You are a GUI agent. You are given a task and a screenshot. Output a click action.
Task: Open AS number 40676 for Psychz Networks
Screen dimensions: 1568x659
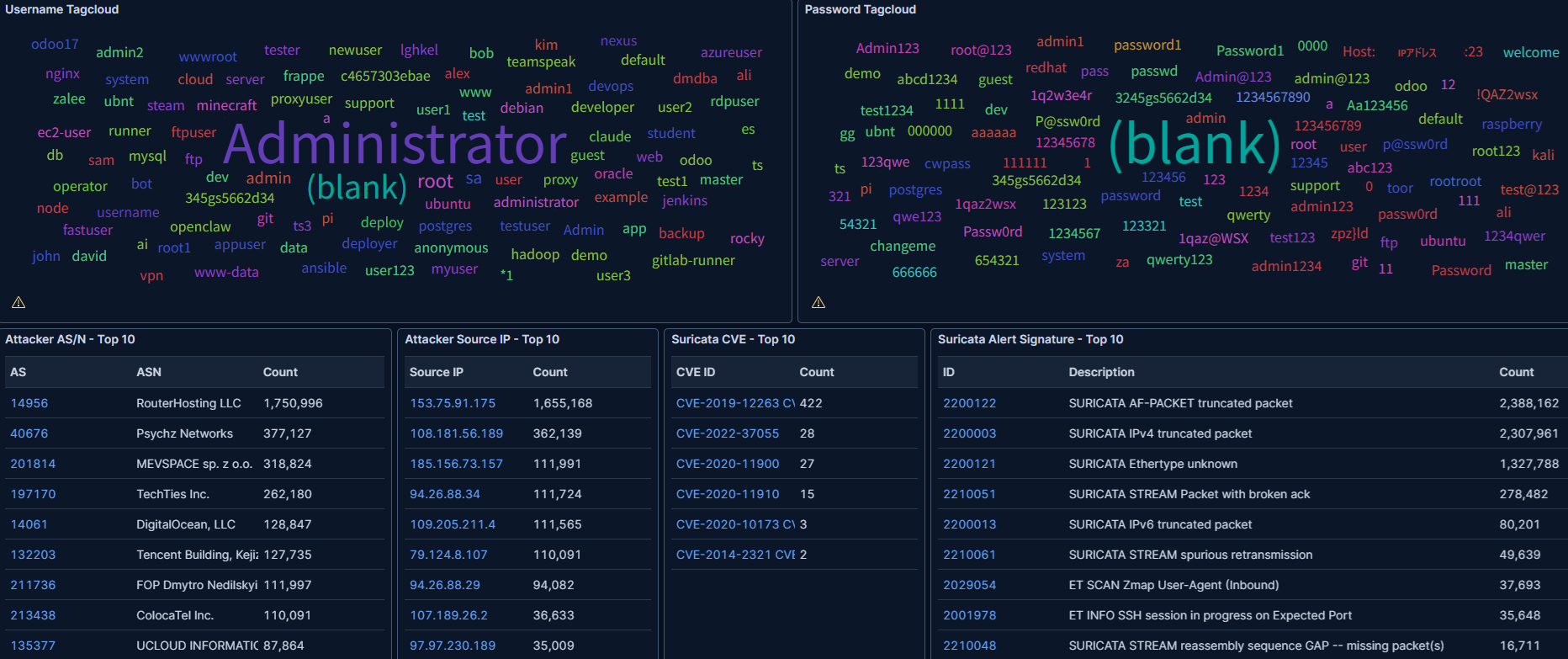coord(29,433)
